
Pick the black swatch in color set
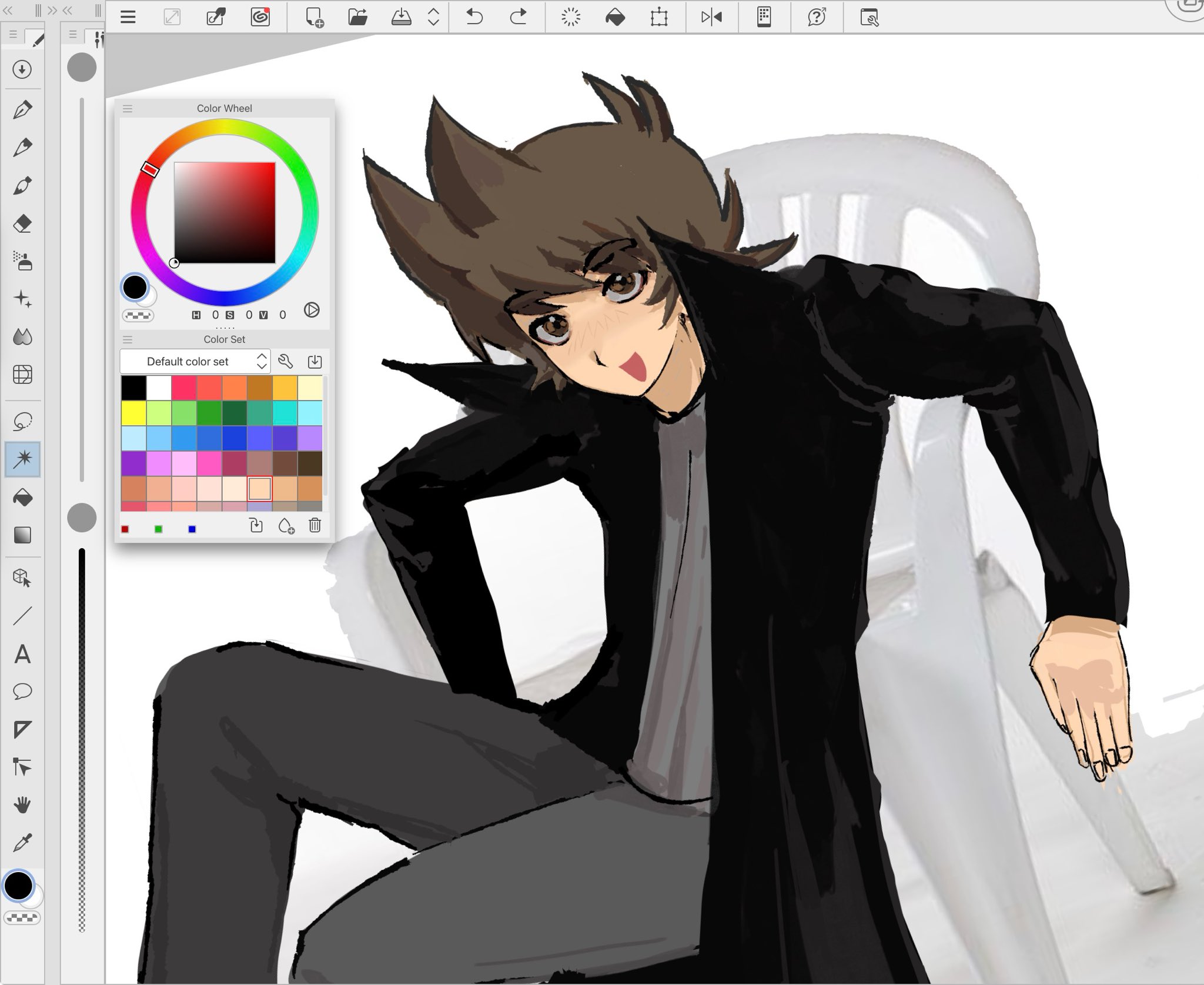133,388
